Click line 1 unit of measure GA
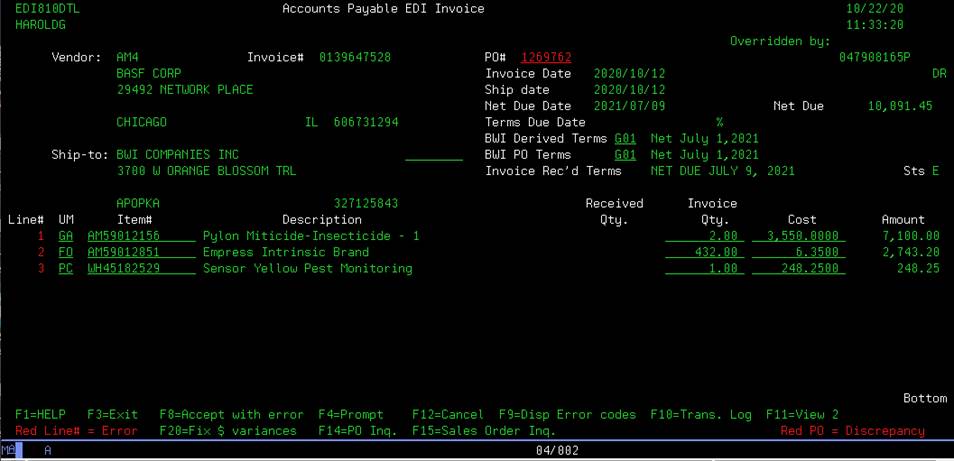This screenshot has height=461, width=954. point(66,236)
